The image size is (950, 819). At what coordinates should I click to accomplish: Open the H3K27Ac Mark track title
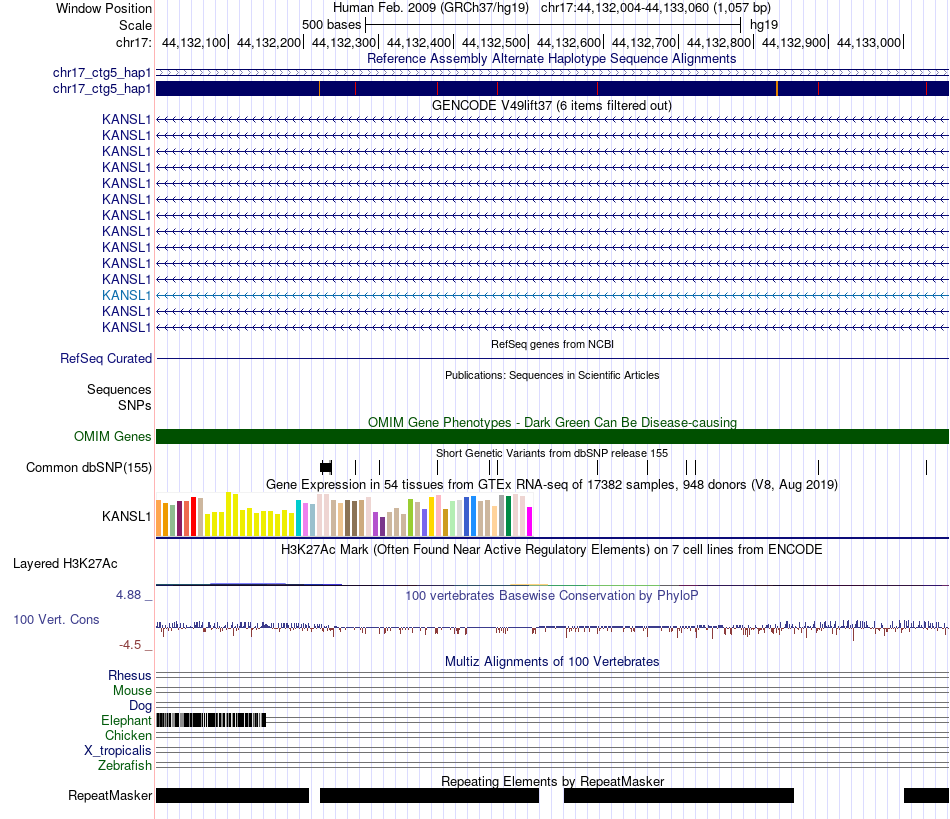click(x=552, y=549)
